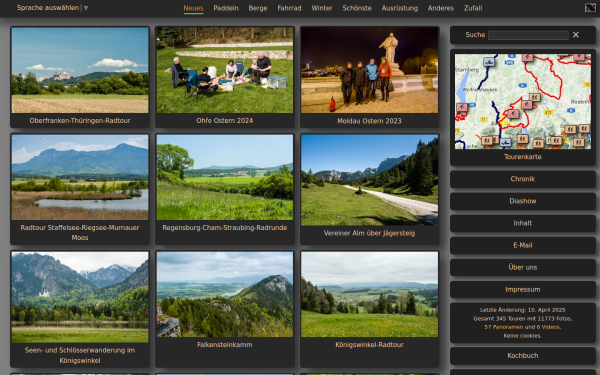Open the Oberfranken-Thüringen-Radtour link
Viewport: 600px width, 375px height.
(x=80, y=121)
